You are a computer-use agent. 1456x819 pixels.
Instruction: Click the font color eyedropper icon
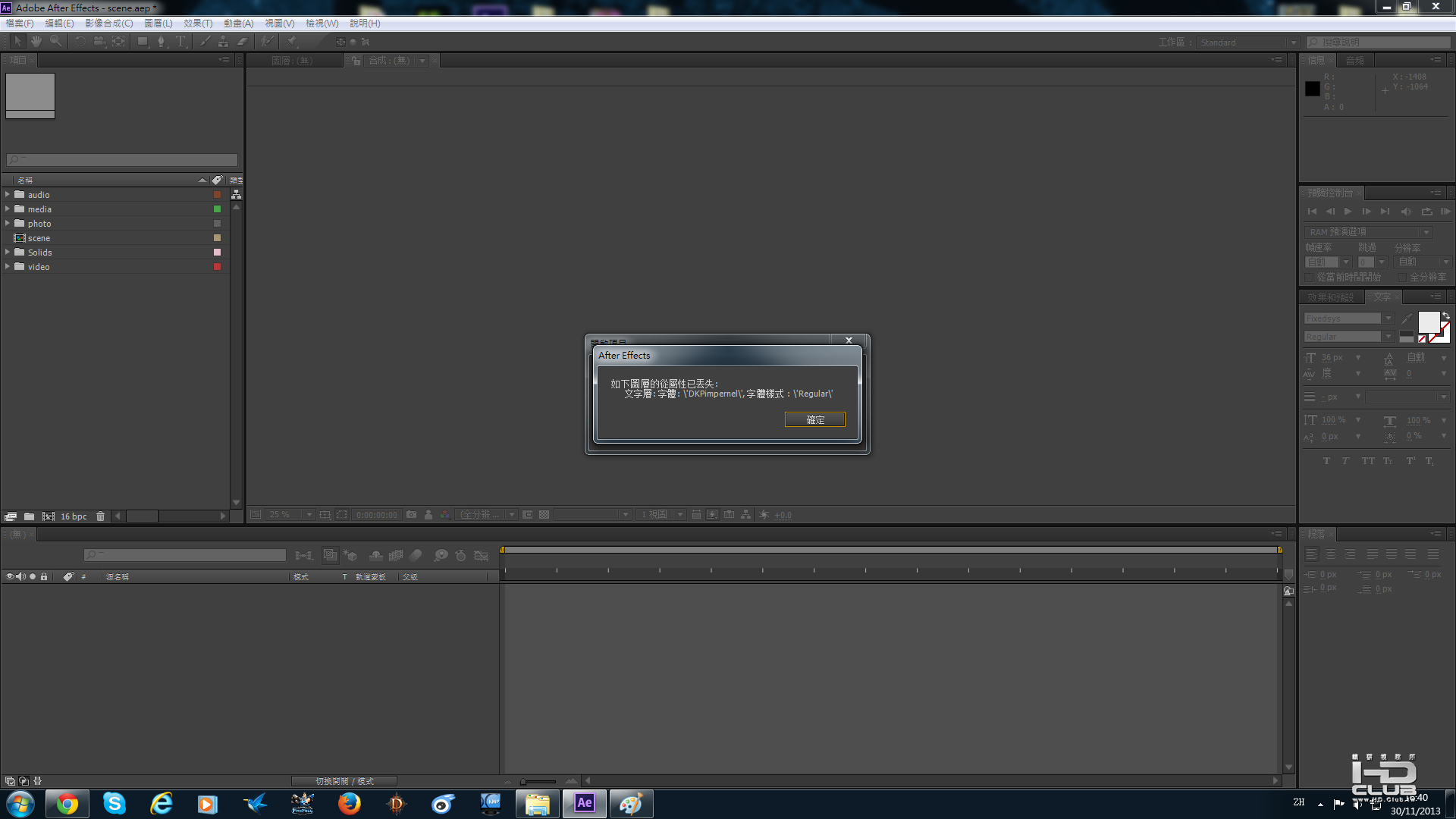pos(1407,318)
